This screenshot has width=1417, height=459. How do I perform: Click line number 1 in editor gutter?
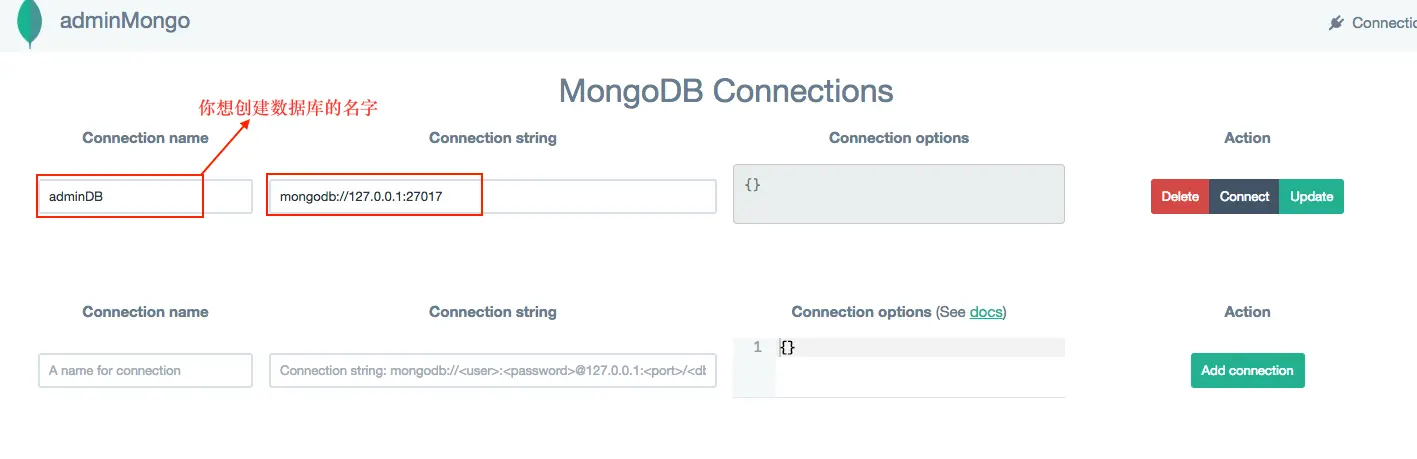757,347
